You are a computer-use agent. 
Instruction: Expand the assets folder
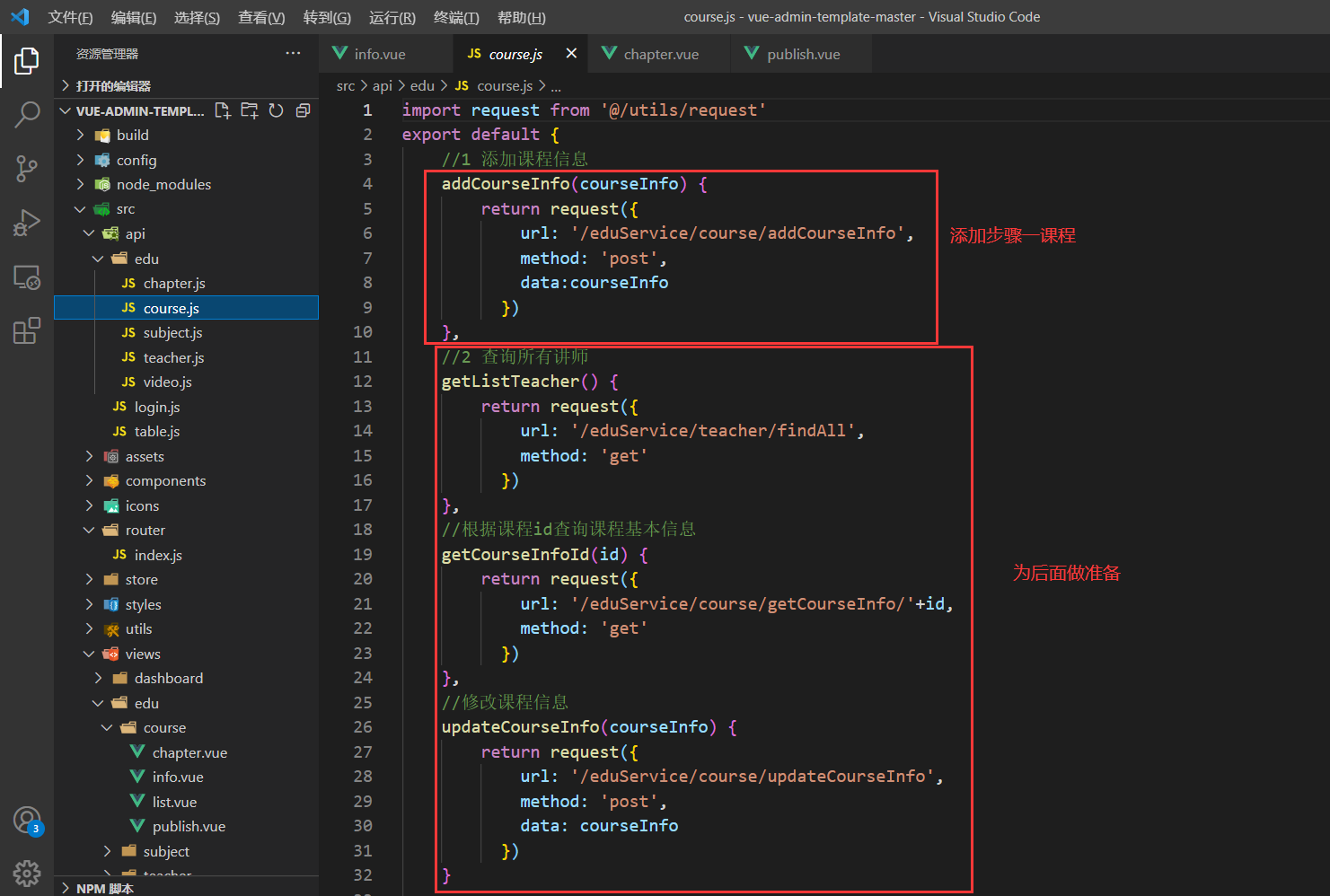(x=186, y=456)
